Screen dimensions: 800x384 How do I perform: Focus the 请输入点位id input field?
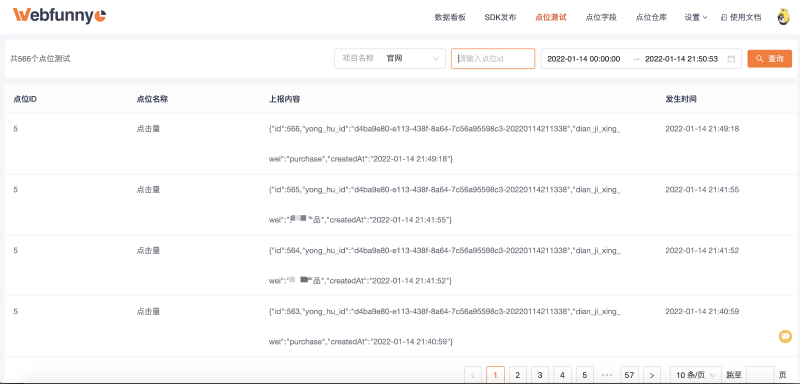pos(493,59)
